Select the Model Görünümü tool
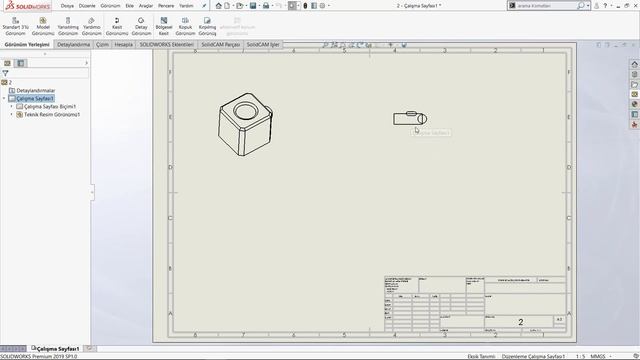The image size is (640, 360). coord(43,27)
